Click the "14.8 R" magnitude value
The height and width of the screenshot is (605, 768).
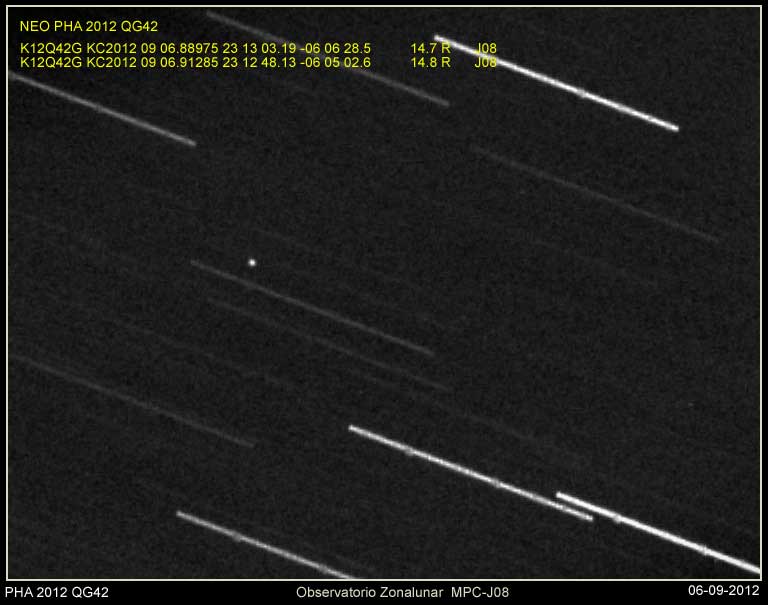[431, 61]
